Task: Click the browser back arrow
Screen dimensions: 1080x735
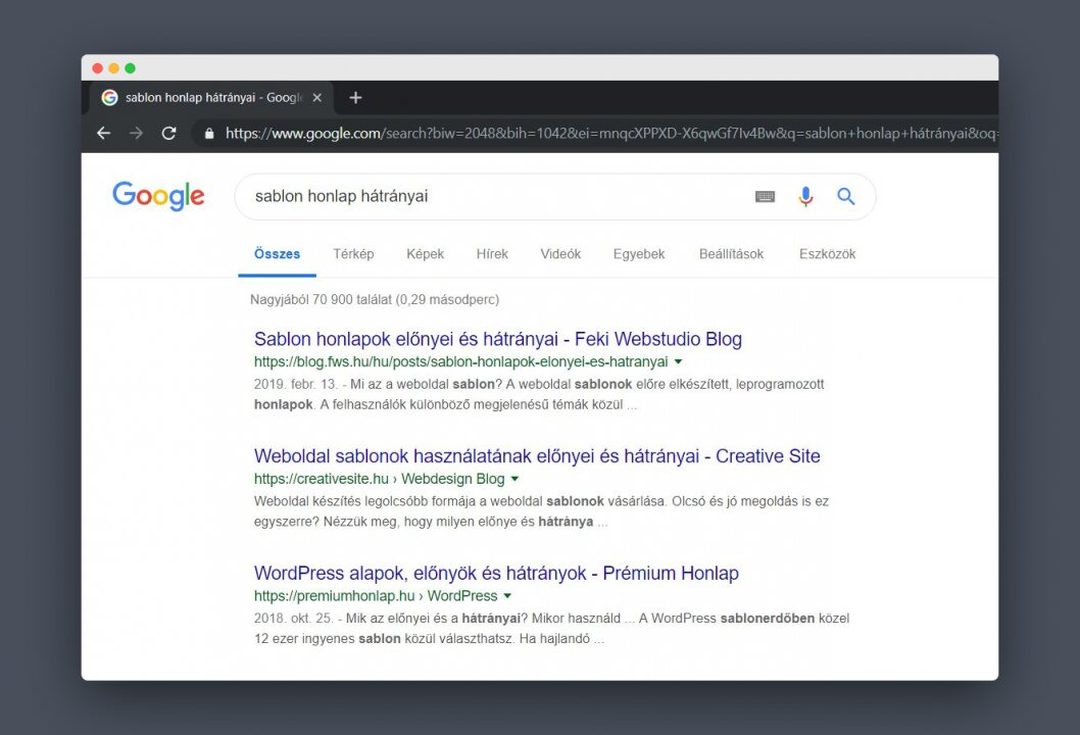Action: 103,133
